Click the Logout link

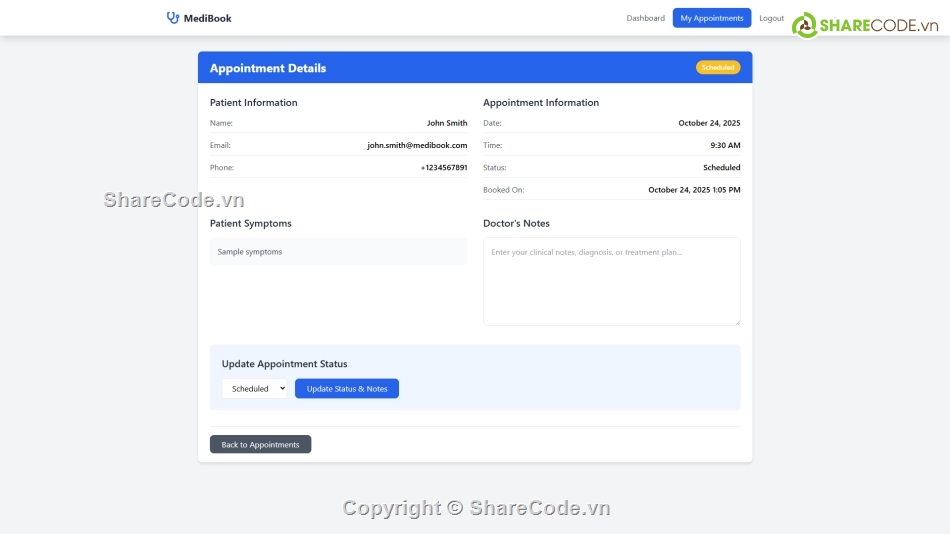771,18
